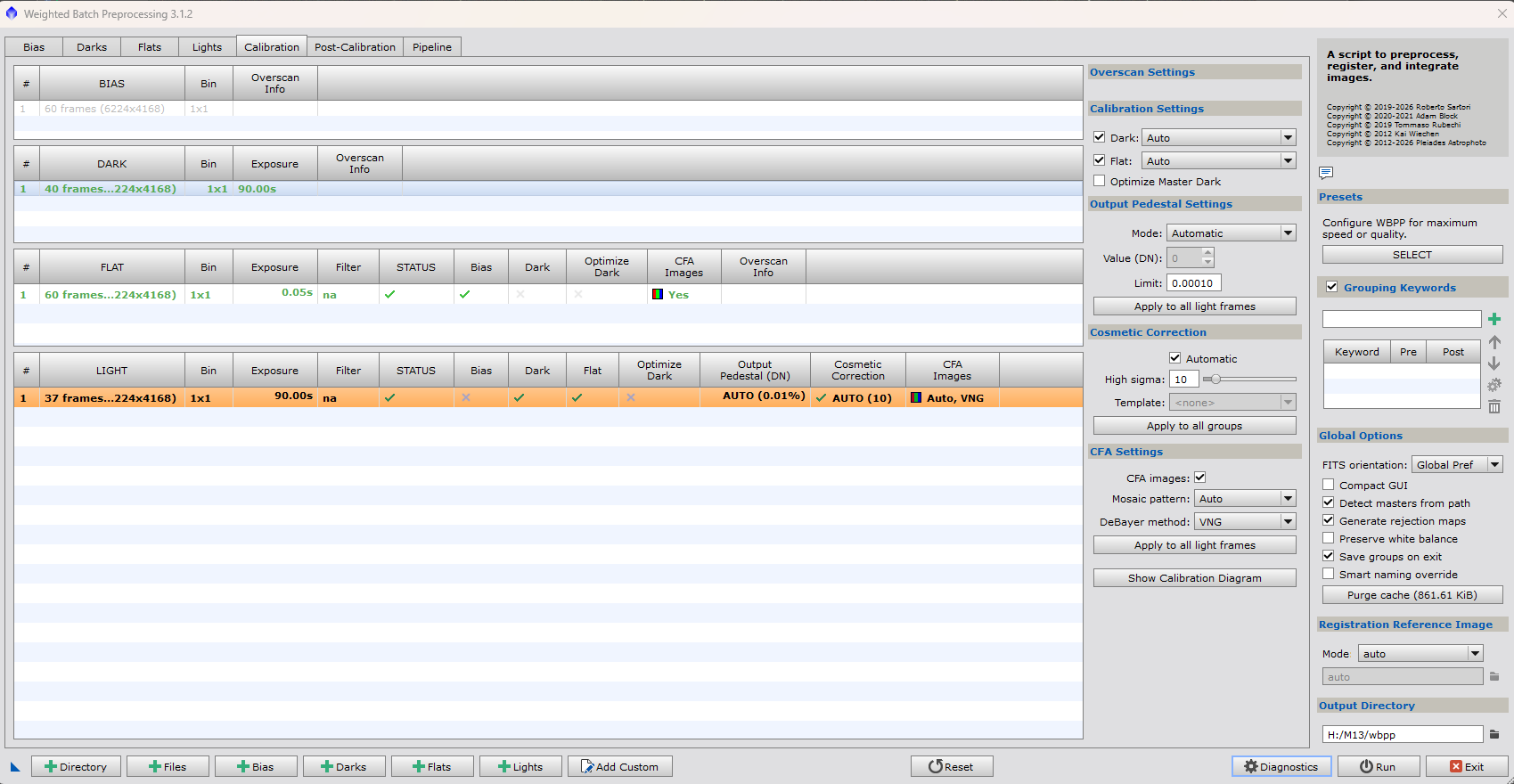The image size is (1514, 784).
Task: Click the PixInsight logo in the title bar
Action: tap(12, 13)
